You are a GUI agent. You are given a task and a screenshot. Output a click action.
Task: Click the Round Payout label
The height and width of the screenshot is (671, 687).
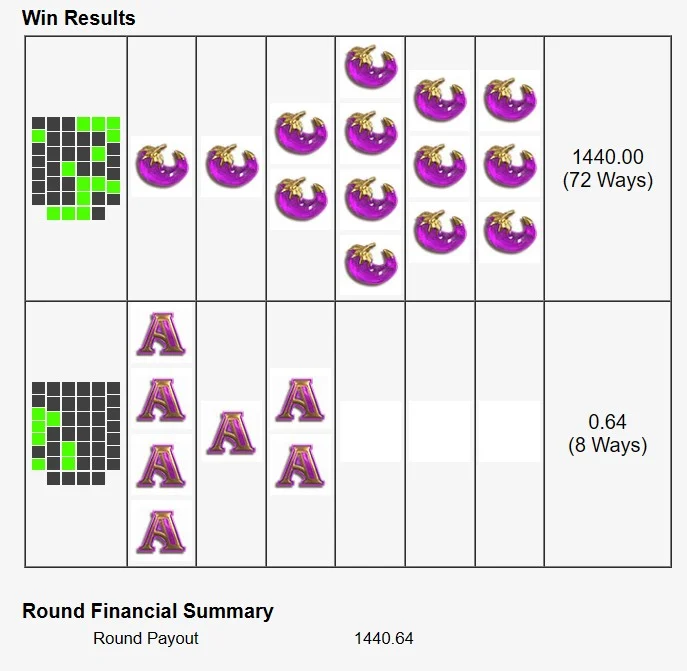(x=146, y=638)
